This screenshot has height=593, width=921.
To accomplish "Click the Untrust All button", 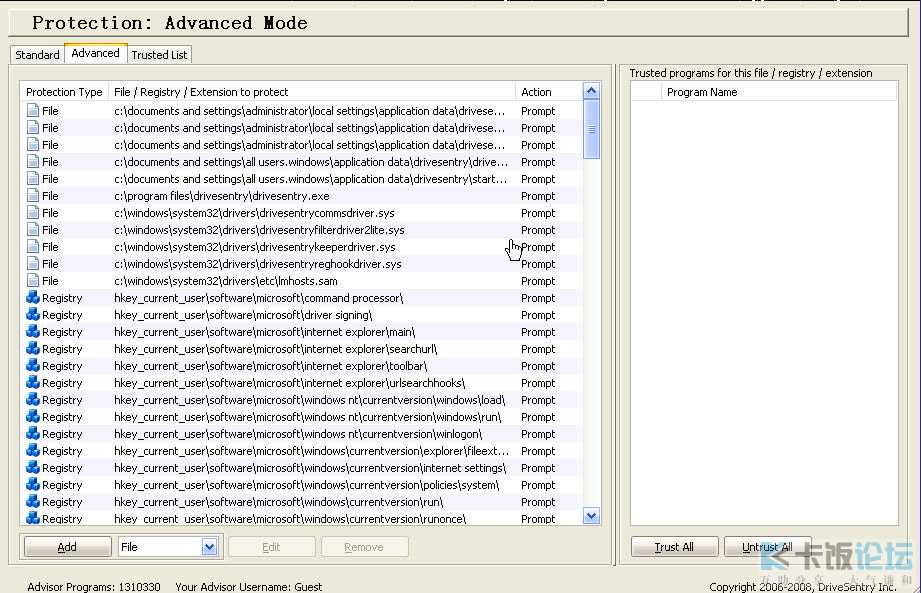I will (x=767, y=547).
